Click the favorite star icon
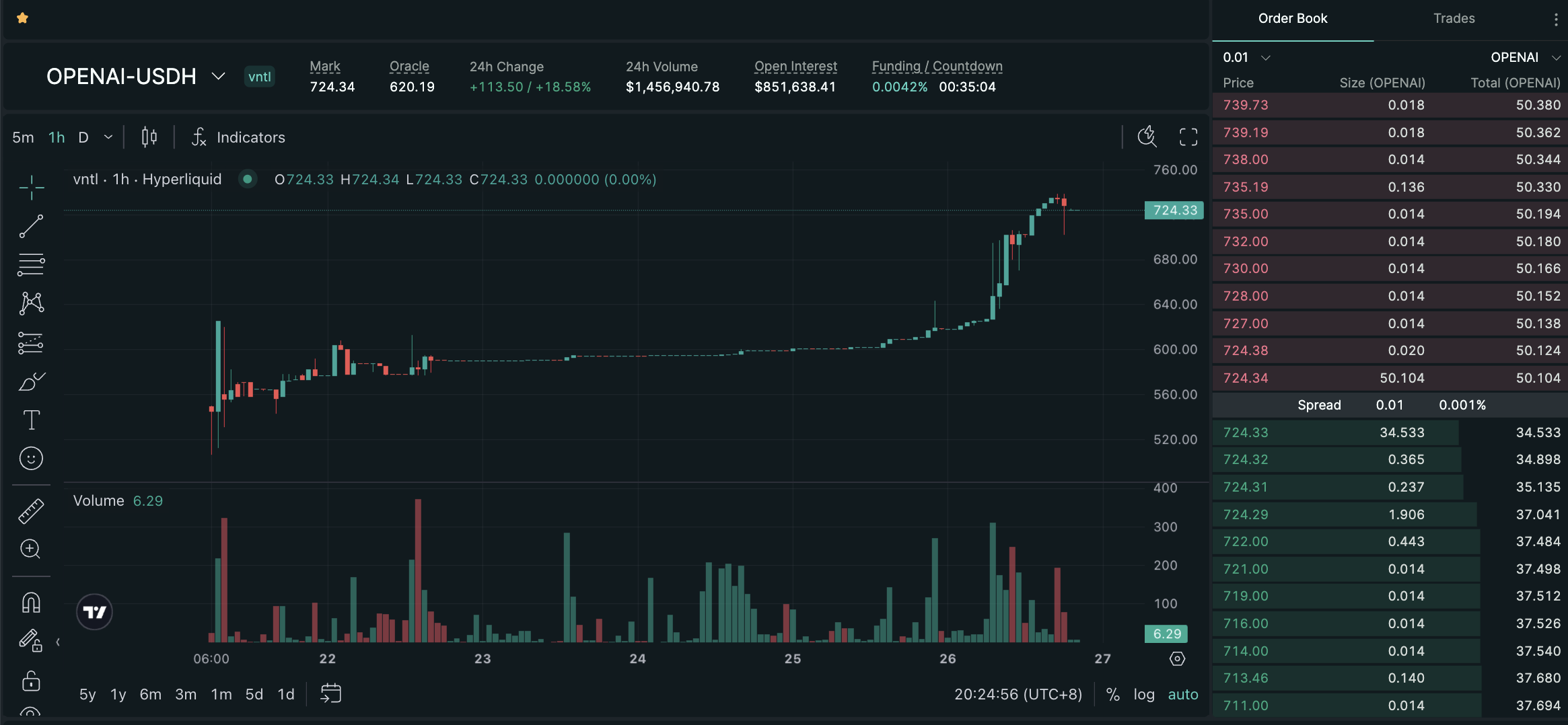 click(22, 18)
